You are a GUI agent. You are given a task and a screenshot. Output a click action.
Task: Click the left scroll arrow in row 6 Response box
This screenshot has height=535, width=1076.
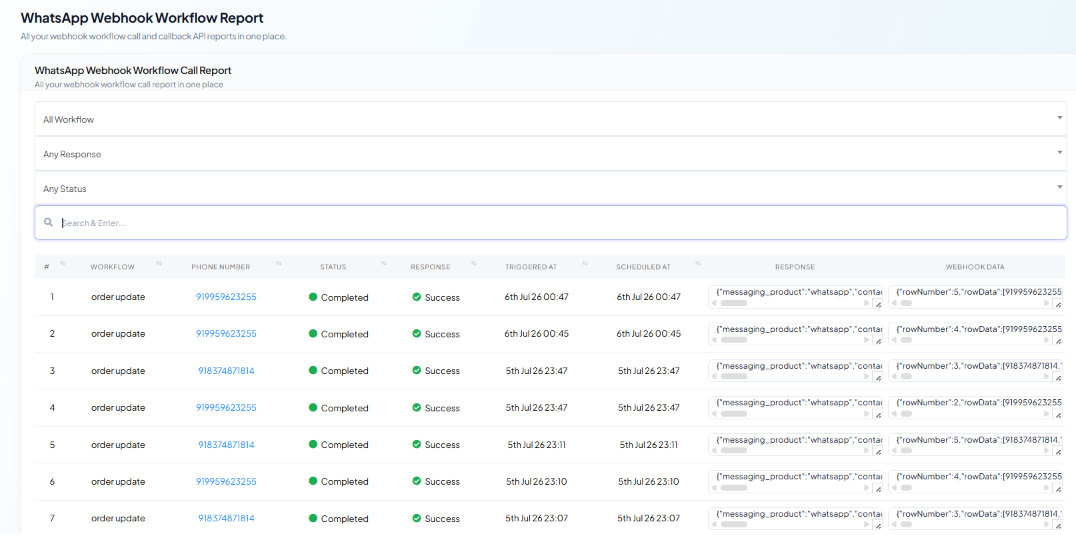pos(714,488)
